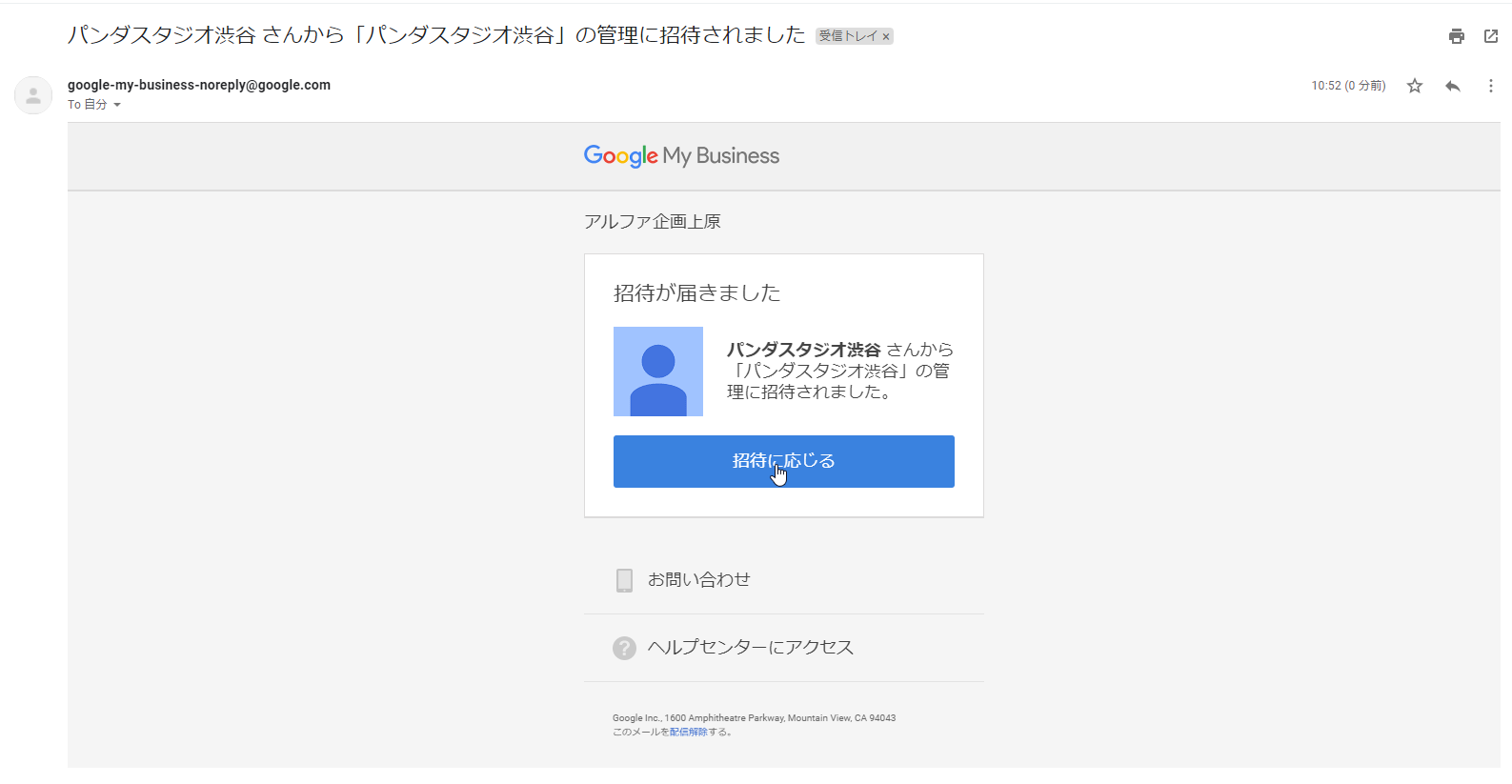1512x784 pixels.
Task: Open the three-dot more options menu
Action: coord(1491,86)
